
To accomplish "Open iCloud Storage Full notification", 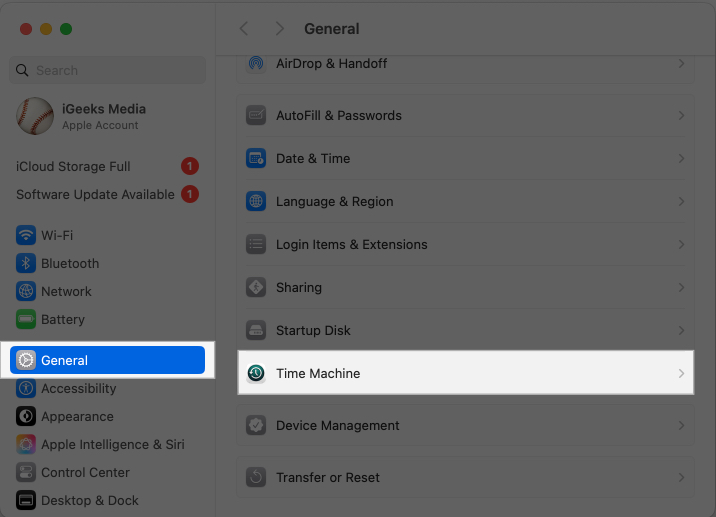I will click(x=107, y=166).
